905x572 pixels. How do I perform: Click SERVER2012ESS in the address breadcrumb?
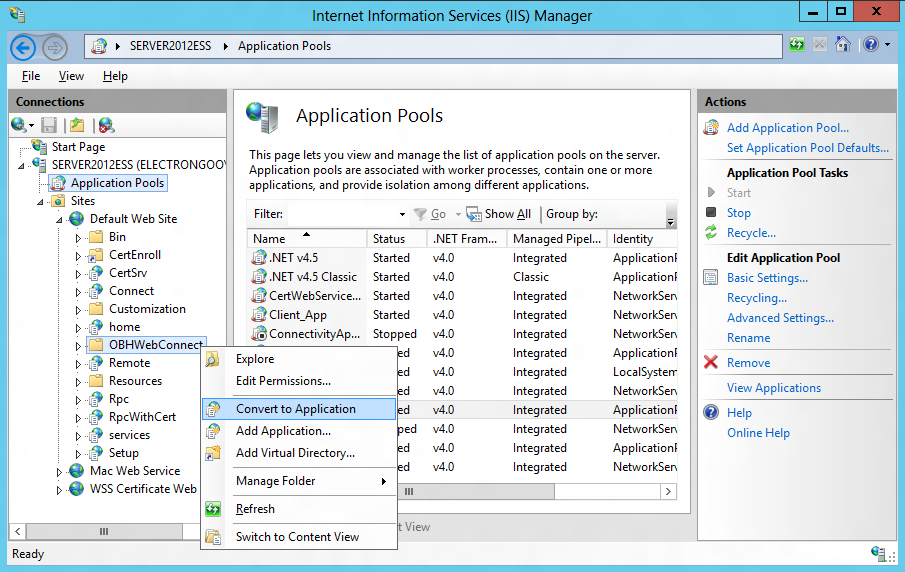click(170, 46)
